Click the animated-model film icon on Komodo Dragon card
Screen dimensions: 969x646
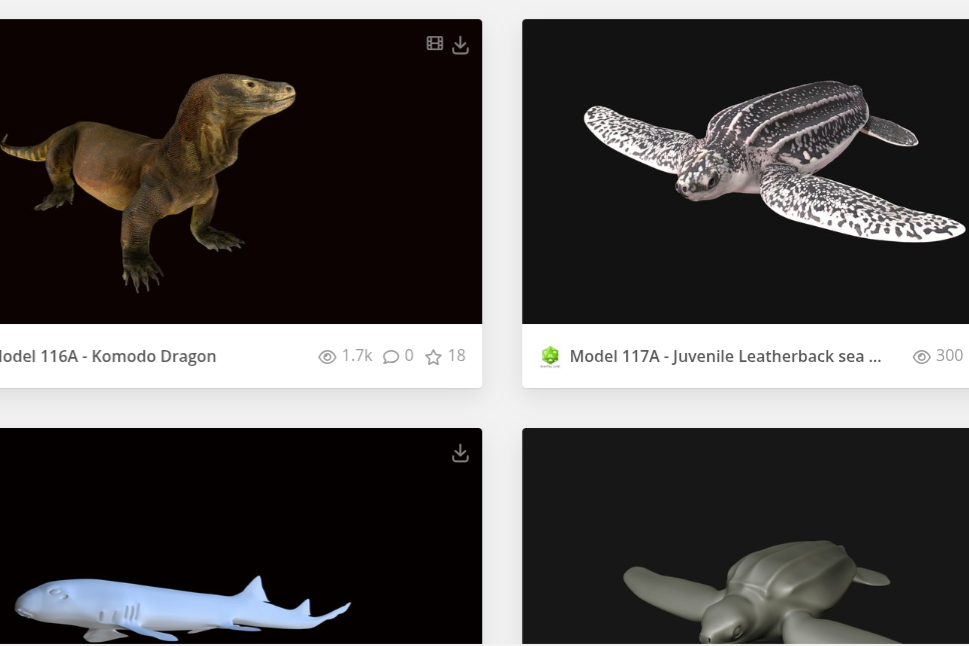[x=434, y=43]
